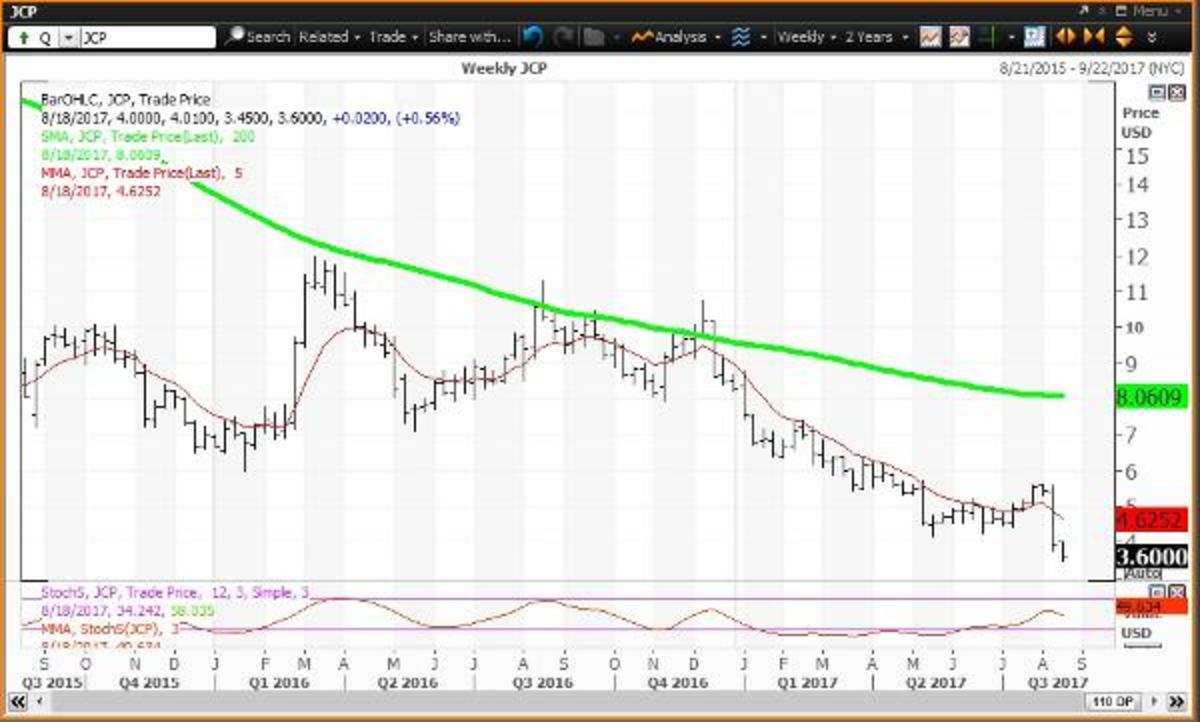Click the orange compress horizontally arrows icon

coord(1094,37)
